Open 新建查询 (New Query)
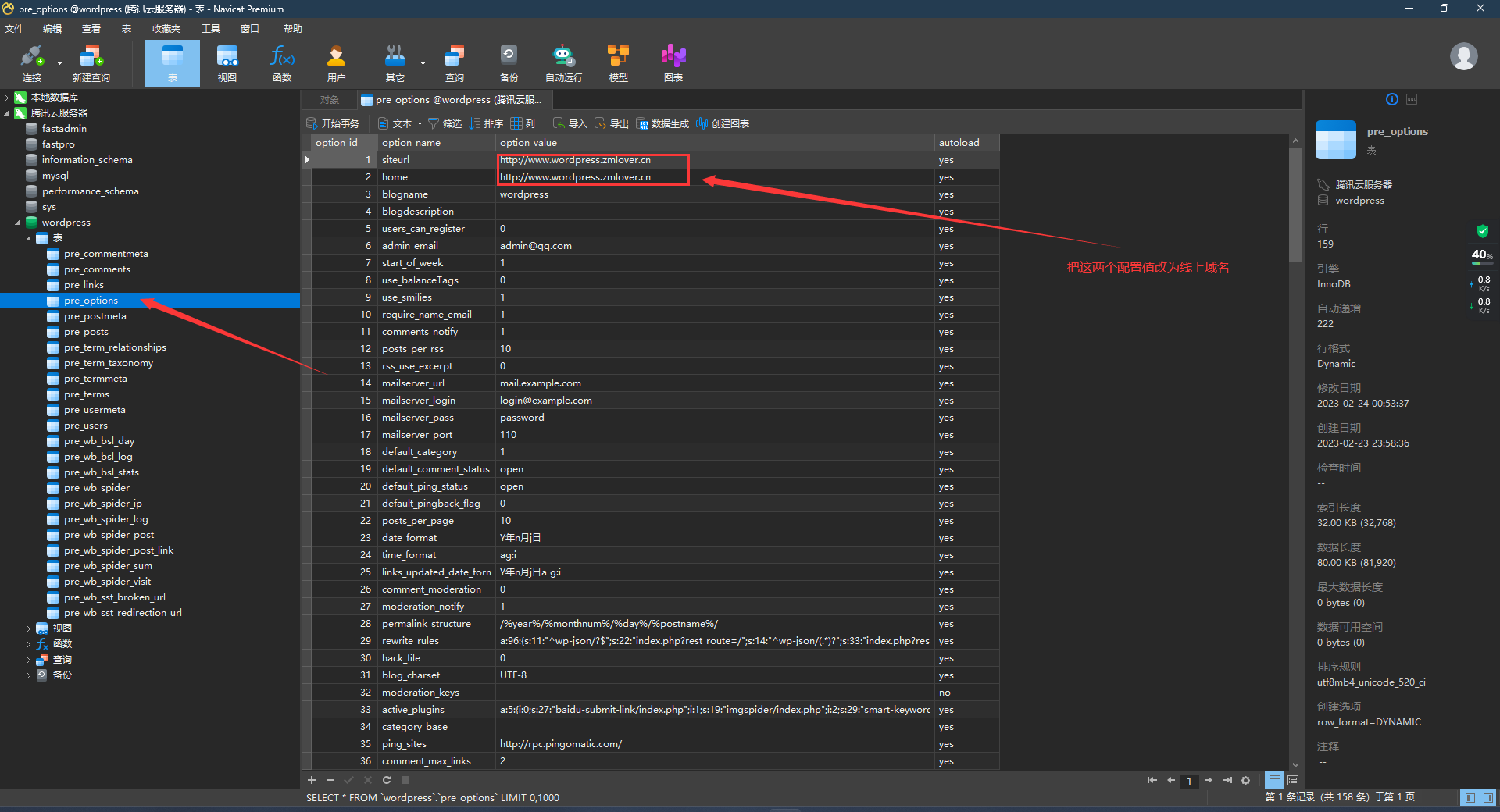This screenshot has width=1500, height=812. tap(91, 63)
